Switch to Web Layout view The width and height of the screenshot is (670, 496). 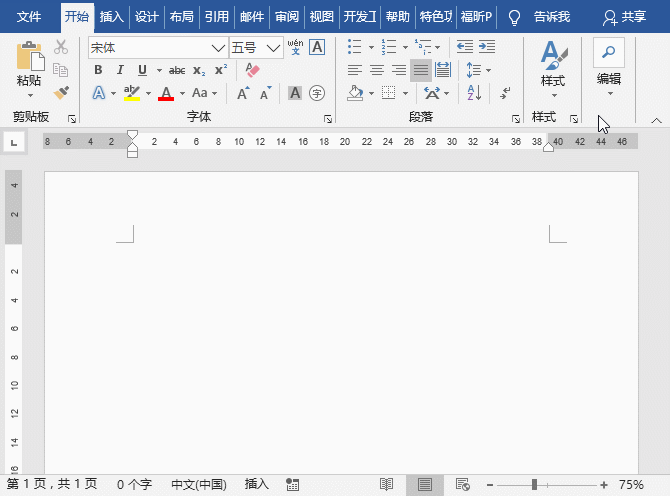[x=463, y=484]
